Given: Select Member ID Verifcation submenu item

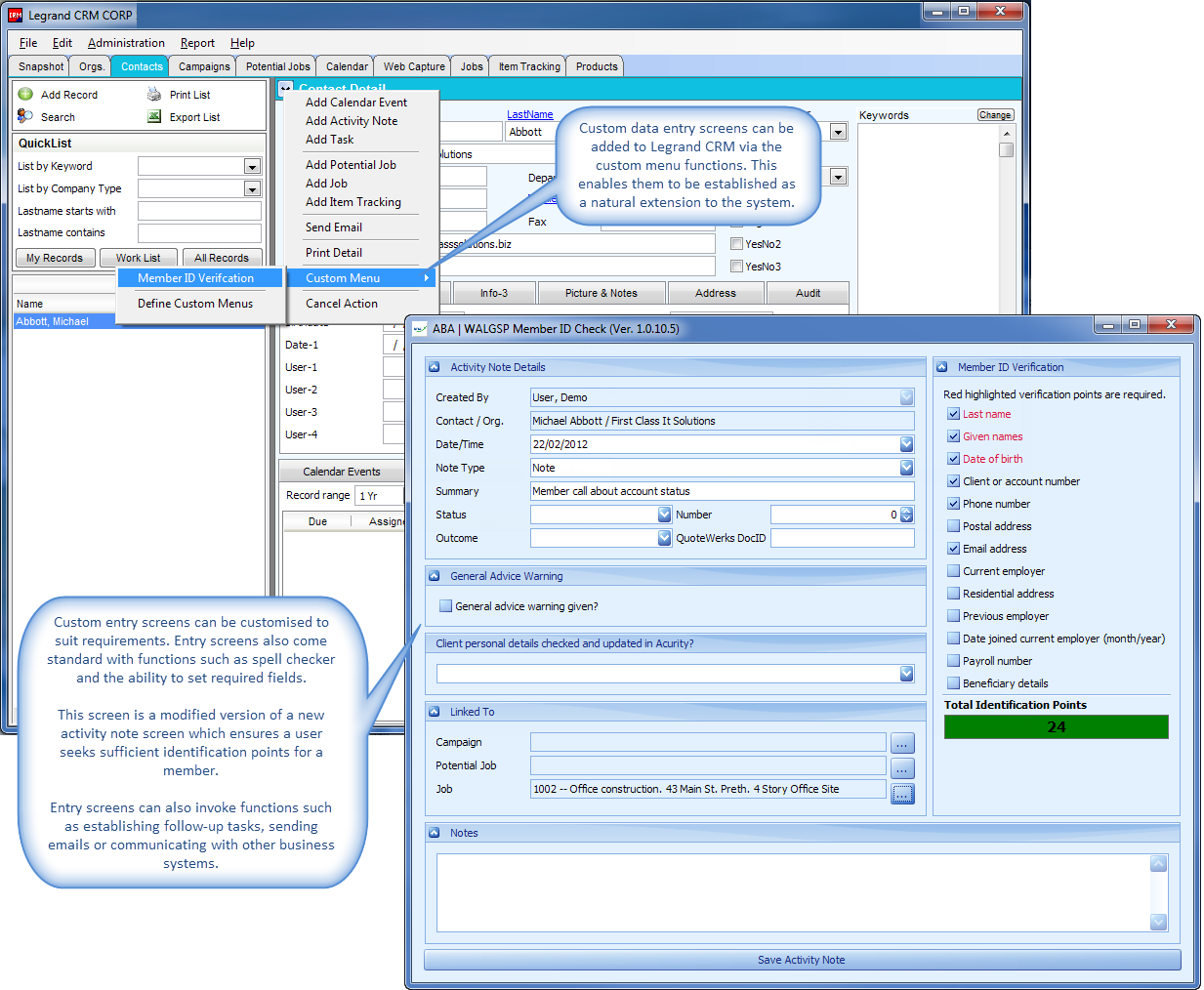Looking at the screenshot, I should [199, 278].
